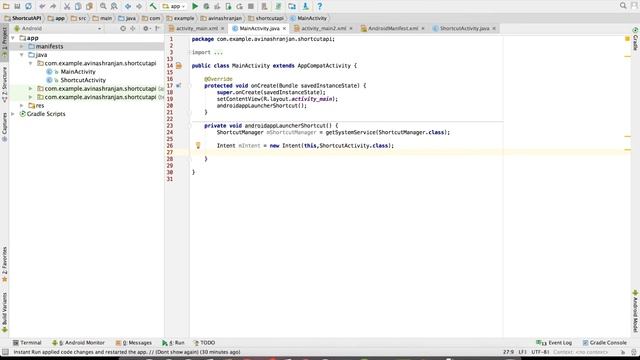The image size is (640, 360).
Task: Open the Structure side tool tab
Action: tap(4, 84)
